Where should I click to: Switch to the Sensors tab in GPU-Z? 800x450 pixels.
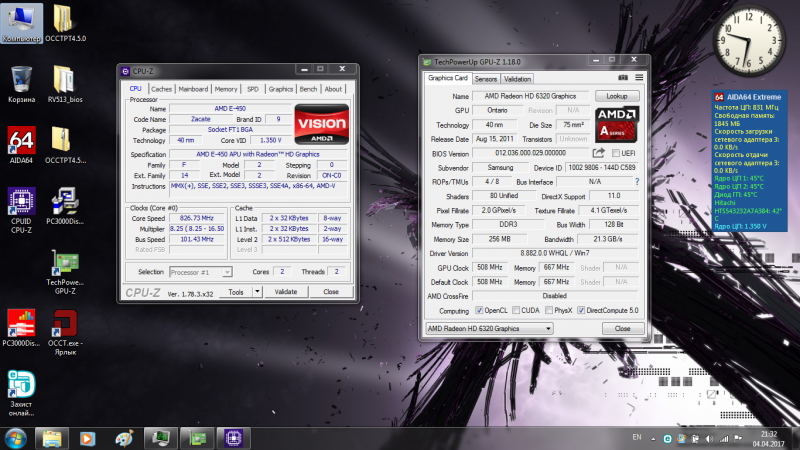click(486, 78)
